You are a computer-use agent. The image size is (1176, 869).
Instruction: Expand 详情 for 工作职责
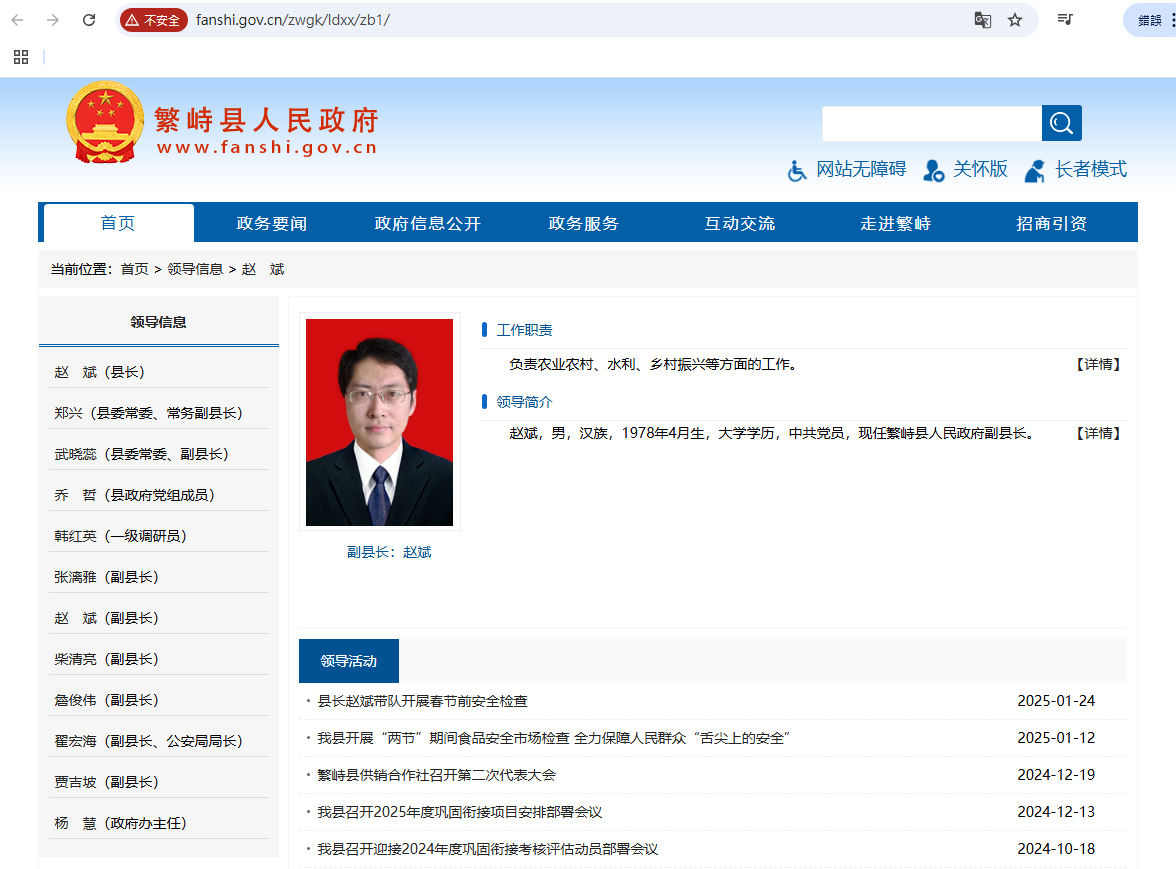pyautogui.click(x=1097, y=365)
